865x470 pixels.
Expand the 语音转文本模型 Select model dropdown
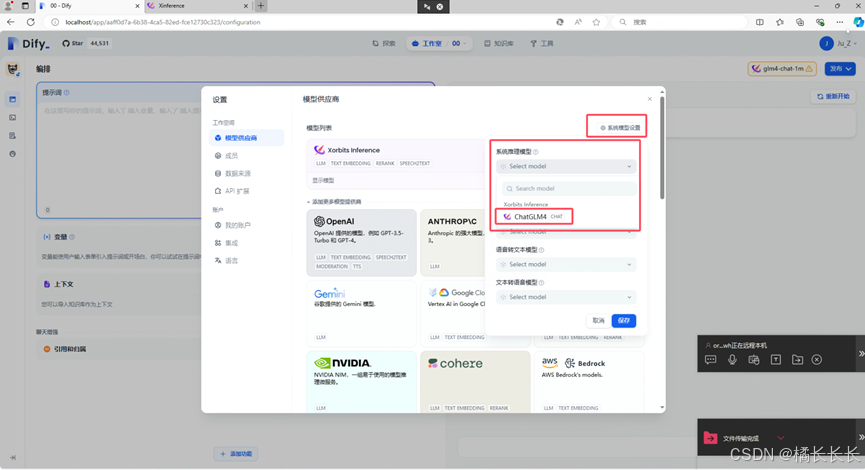(566, 264)
